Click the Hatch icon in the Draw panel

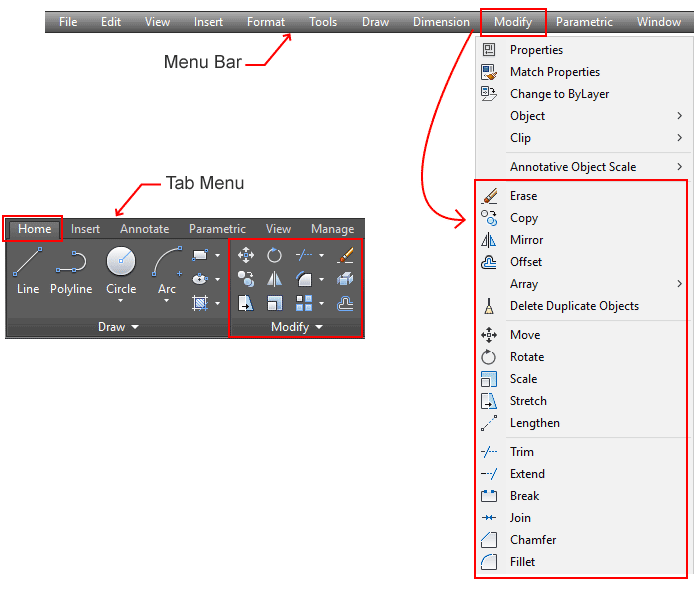(200, 303)
